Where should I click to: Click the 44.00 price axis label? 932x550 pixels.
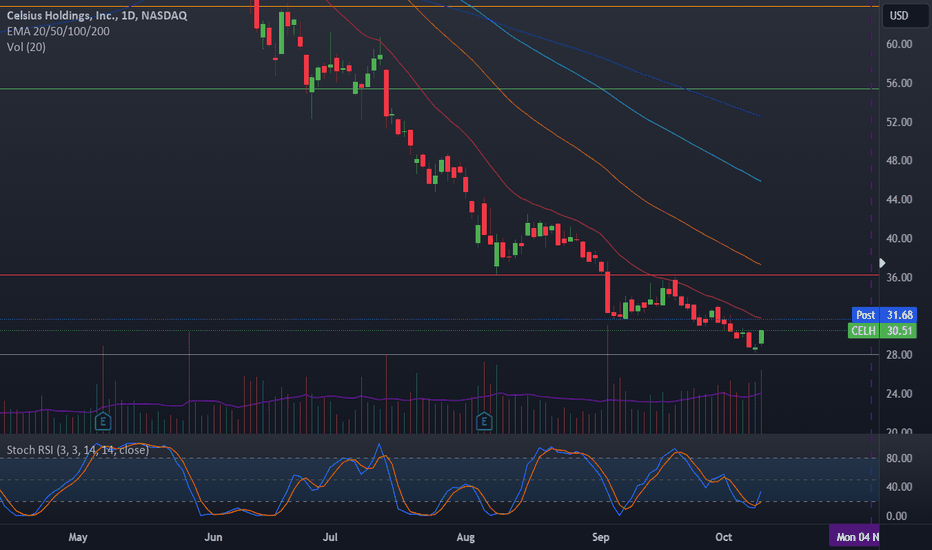(x=899, y=200)
